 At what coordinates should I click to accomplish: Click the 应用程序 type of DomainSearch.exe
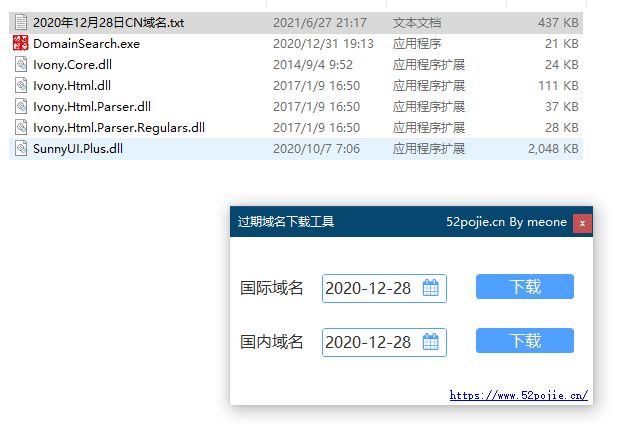coord(417,44)
